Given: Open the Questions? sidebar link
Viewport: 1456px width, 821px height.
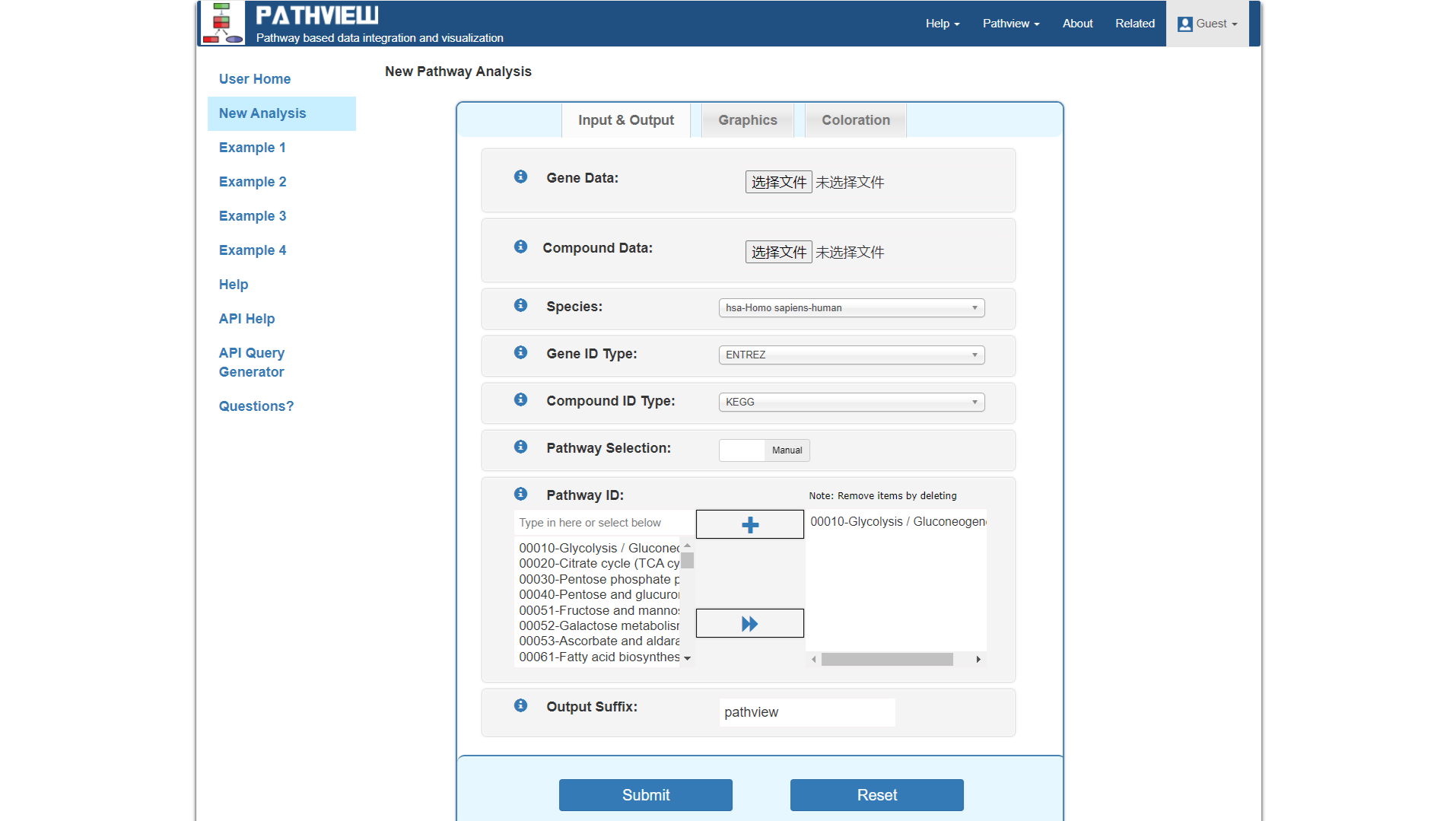Looking at the screenshot, I should tap(256, 406).
